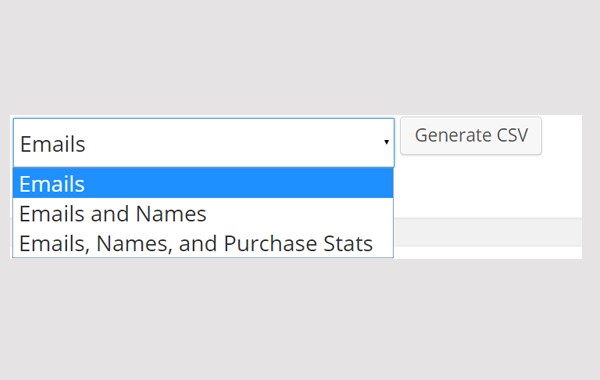Choose Emails and Names option
This screenshot has height=380, width=600.
(x=203, y=214)
